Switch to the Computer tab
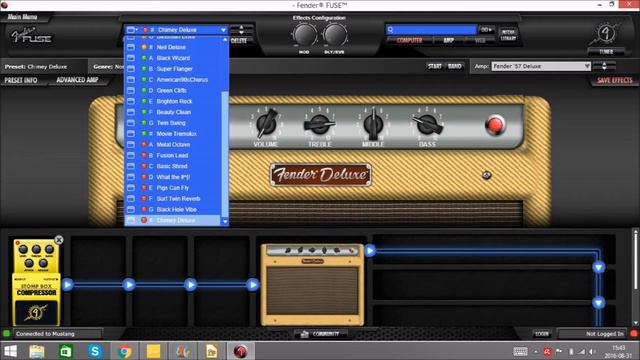This screenshot has width=640, height=360. (x=409, y=40)
